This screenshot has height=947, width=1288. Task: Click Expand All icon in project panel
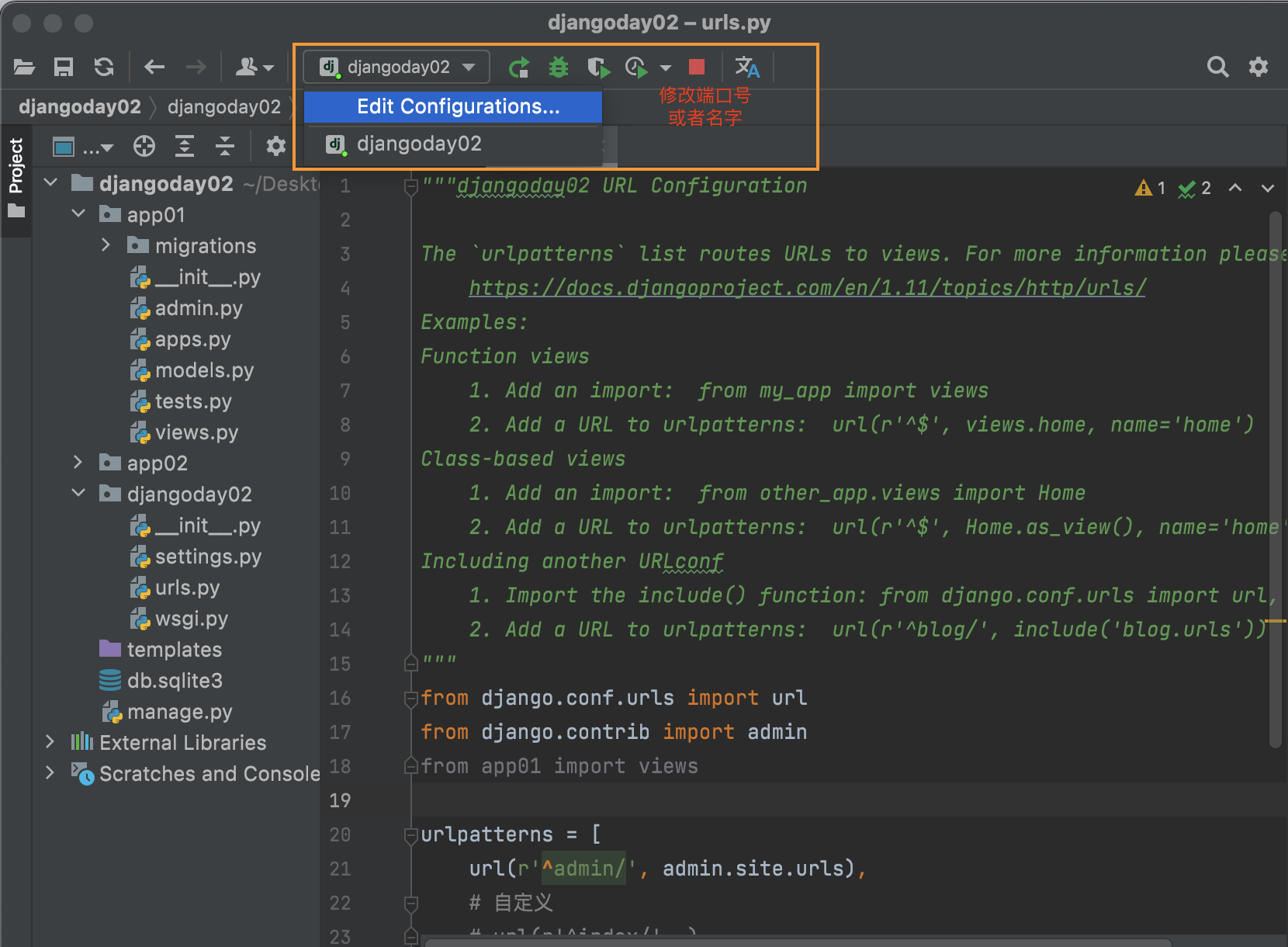[x=185, y=146]
